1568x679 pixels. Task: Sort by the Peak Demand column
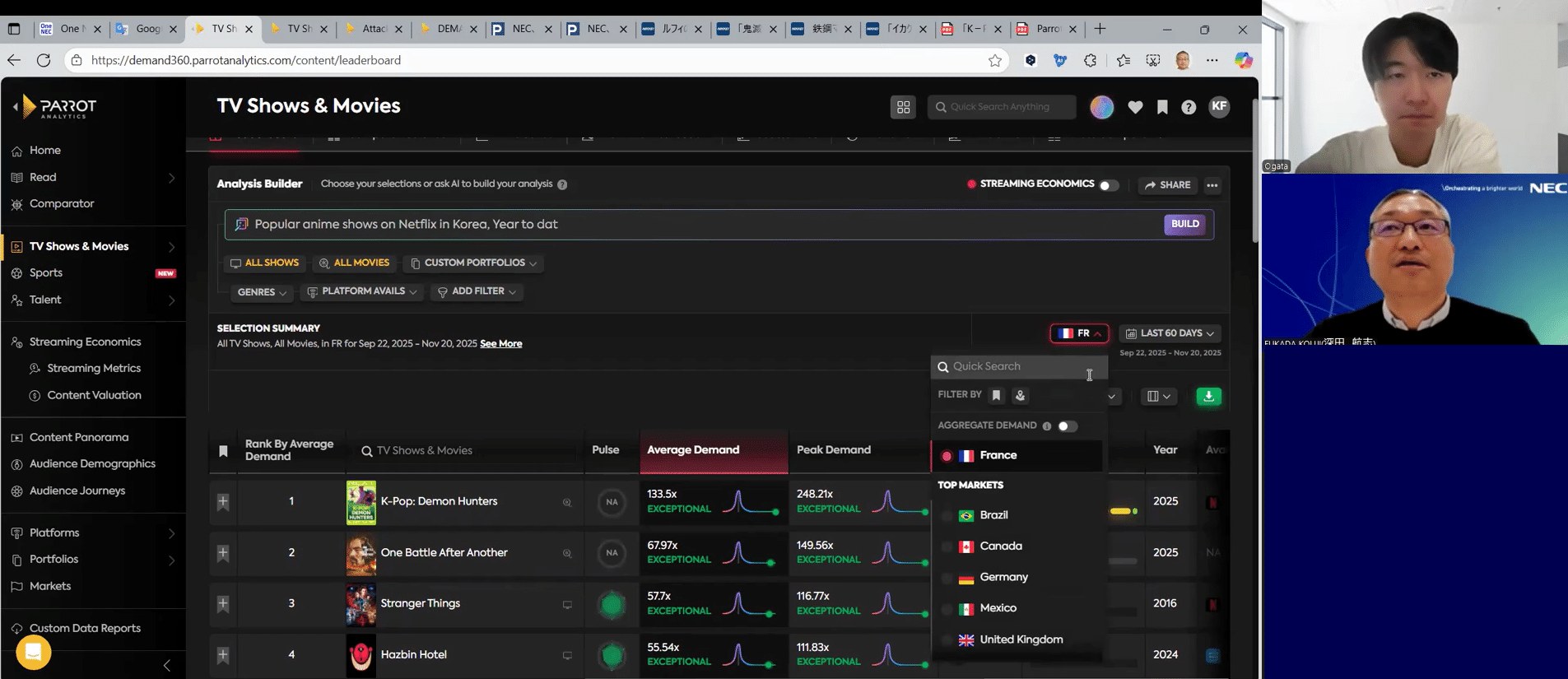833,450
